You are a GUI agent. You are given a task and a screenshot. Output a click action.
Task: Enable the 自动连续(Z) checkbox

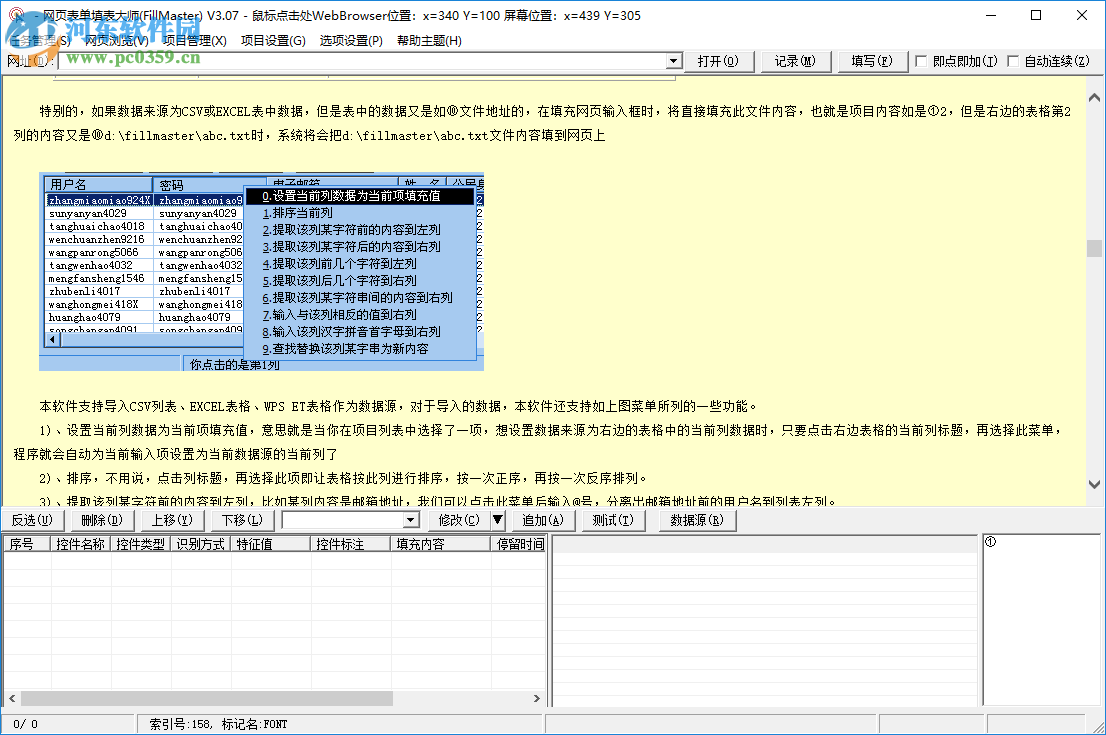tap(1011, 61)
